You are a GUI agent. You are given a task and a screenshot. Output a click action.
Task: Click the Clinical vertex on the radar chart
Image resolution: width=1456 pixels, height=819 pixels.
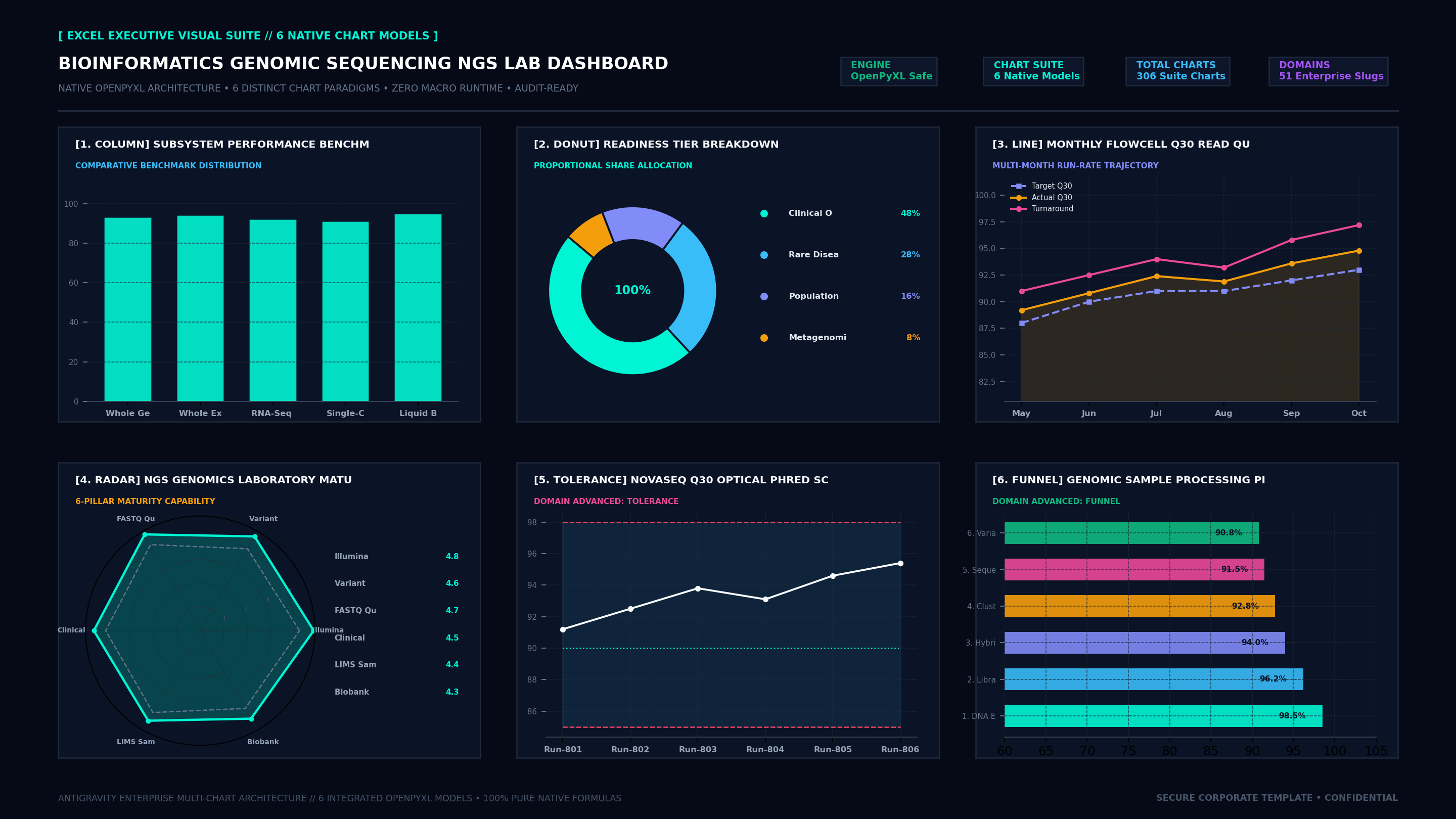coord(95,630)
